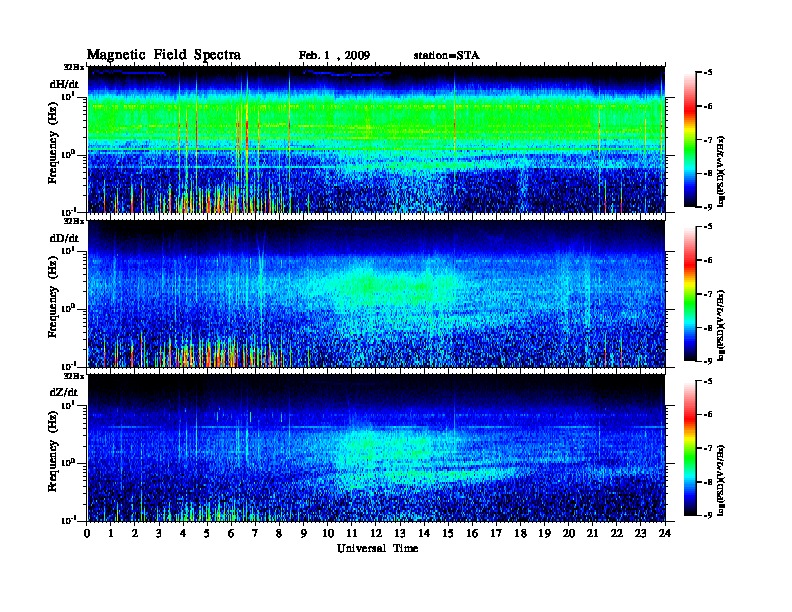Click the -7 value on dD/dt color scale
792x612 pixels.
(708, 294)
